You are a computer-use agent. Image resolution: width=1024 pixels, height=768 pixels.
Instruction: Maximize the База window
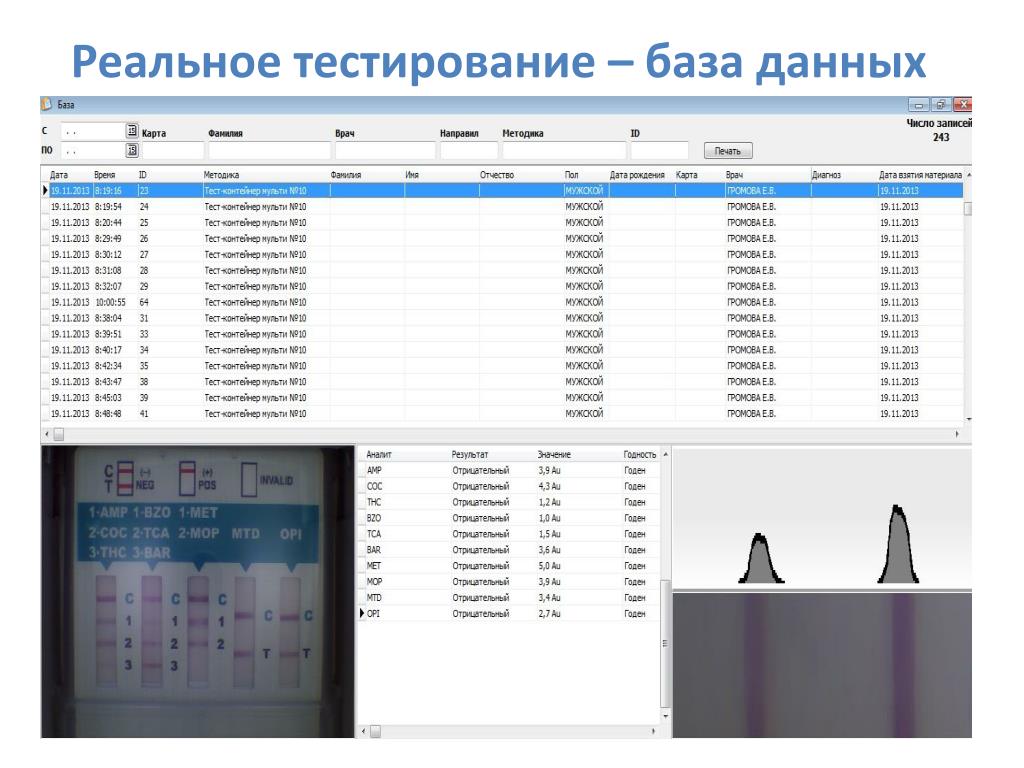click(941, 104)
